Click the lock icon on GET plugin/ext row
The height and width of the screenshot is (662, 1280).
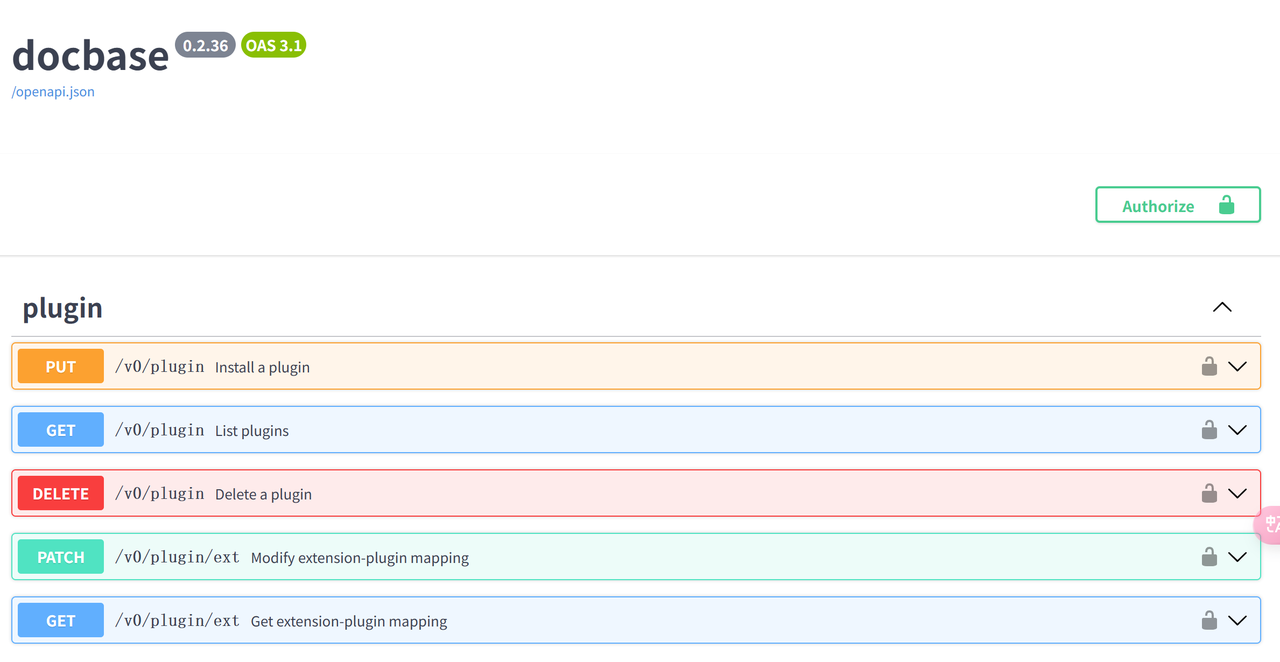tap(1209, 620)
